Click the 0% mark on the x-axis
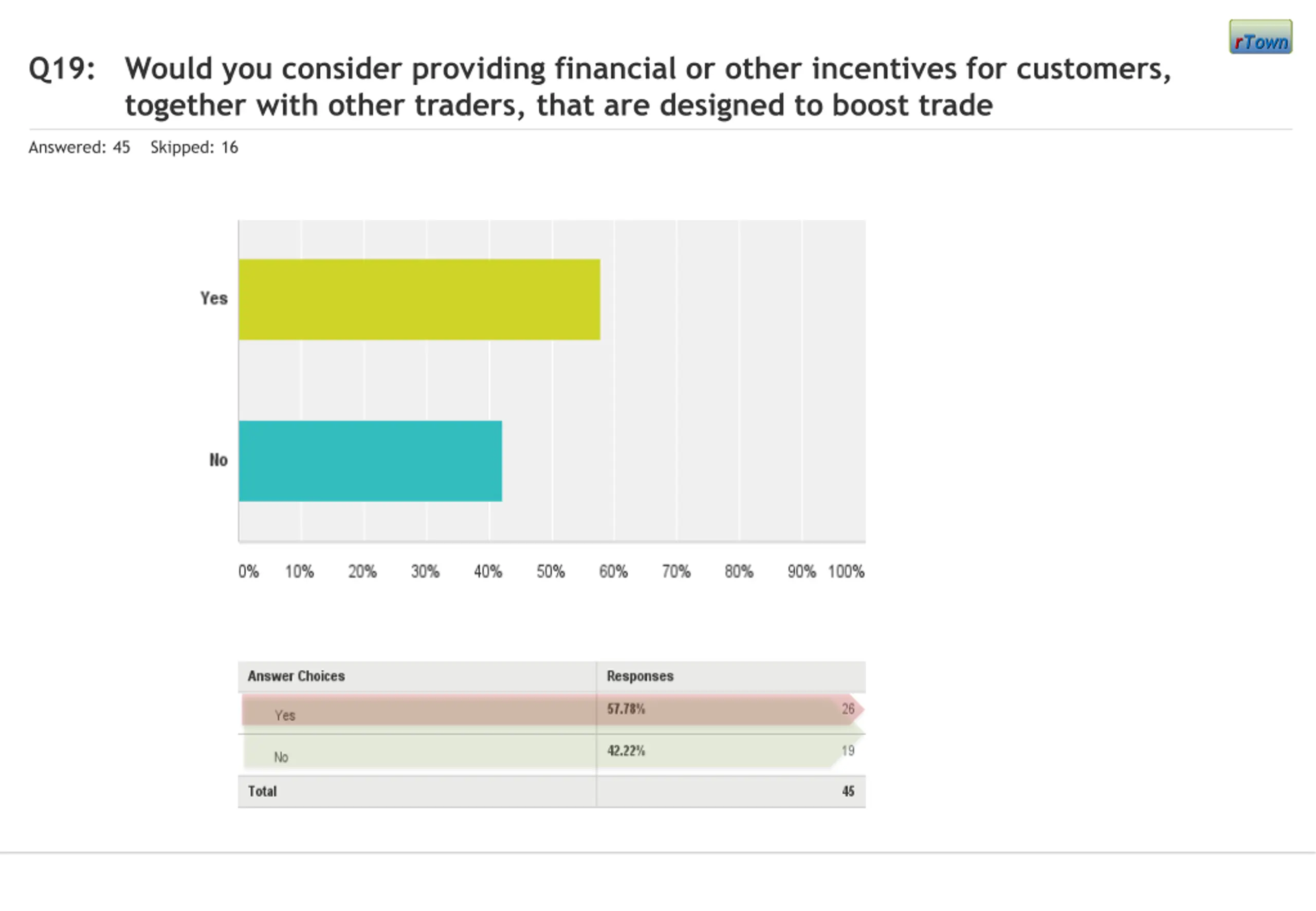1316x911 pixels. pos(248,572)
